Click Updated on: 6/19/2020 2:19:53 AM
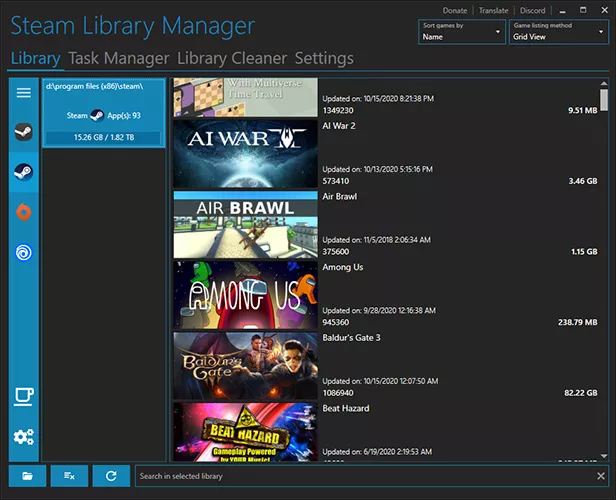This screenshot has height=500, width=616. pos(377,452)
